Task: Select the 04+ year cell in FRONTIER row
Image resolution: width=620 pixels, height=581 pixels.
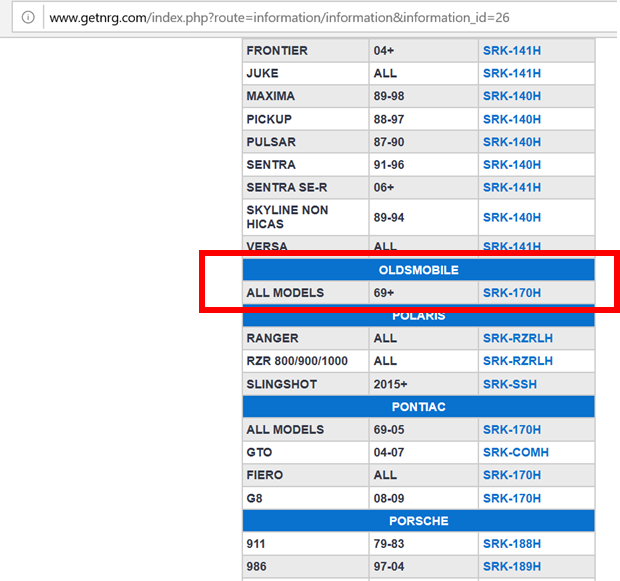Action: [423, 51]
